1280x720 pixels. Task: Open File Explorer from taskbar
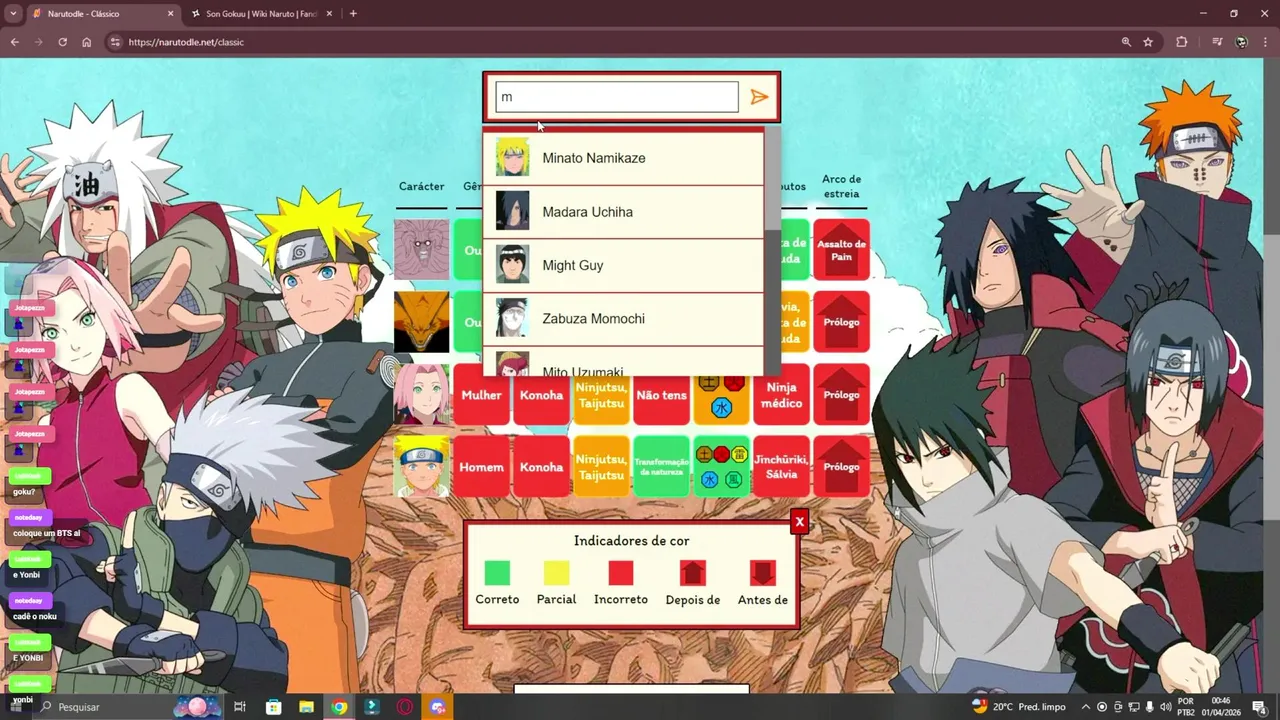point(306,707)
